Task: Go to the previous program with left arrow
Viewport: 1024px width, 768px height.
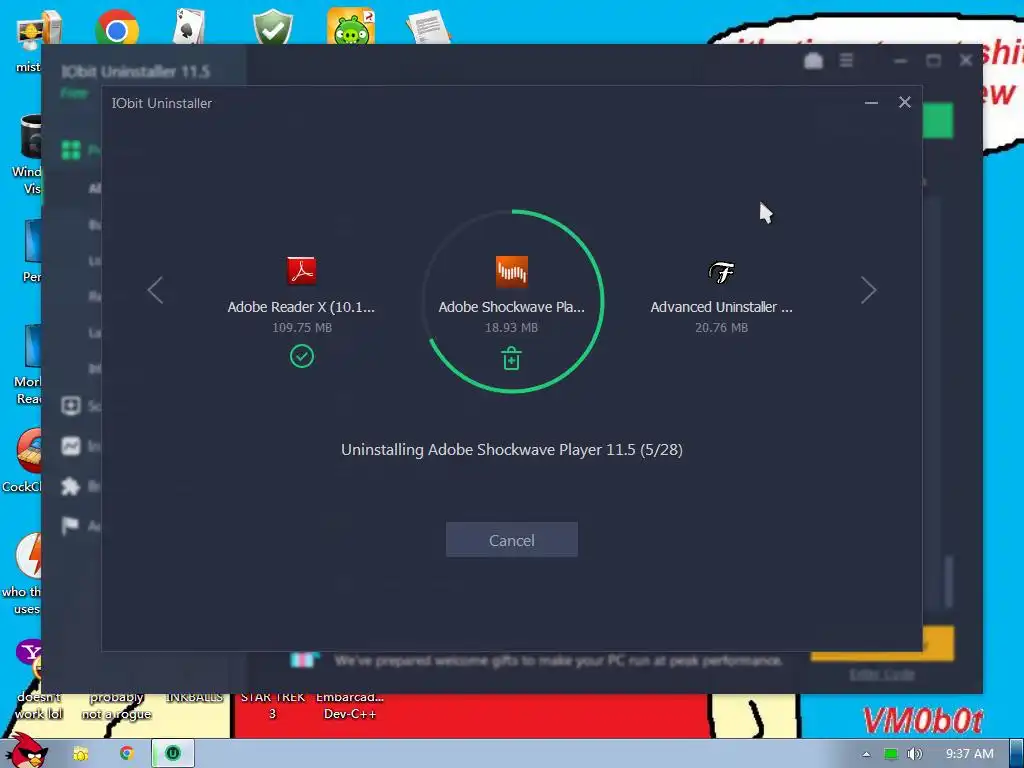Action: tap(155, 290)
